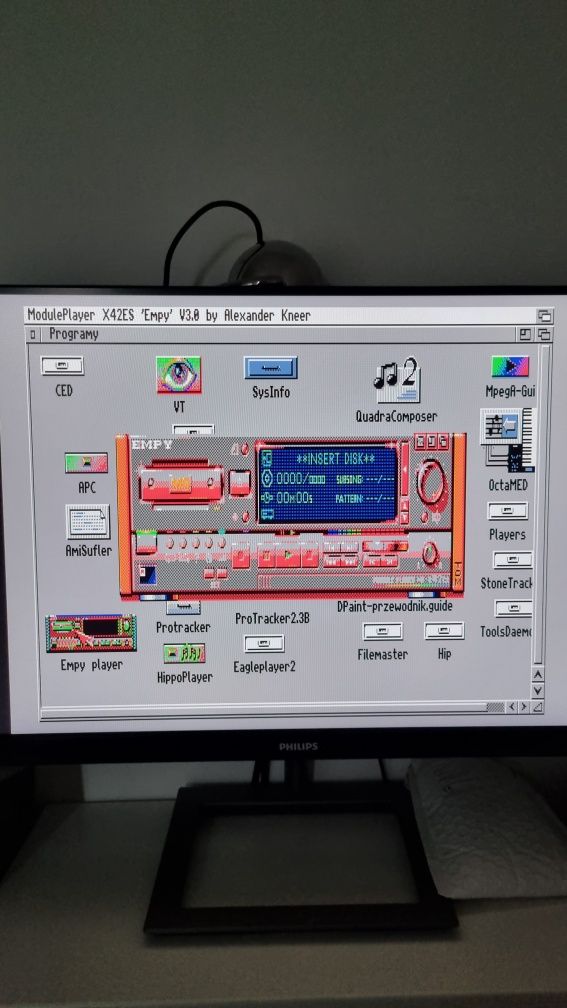Open the CED drawer icon
This screenshot has width=567, height=1008.
point(62,366)
